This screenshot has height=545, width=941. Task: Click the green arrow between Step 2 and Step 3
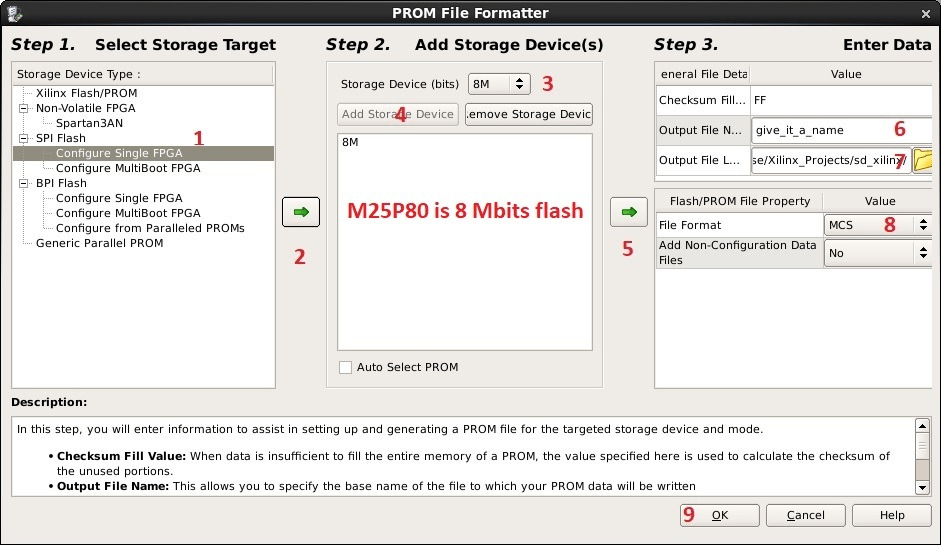tap(628, 212)
